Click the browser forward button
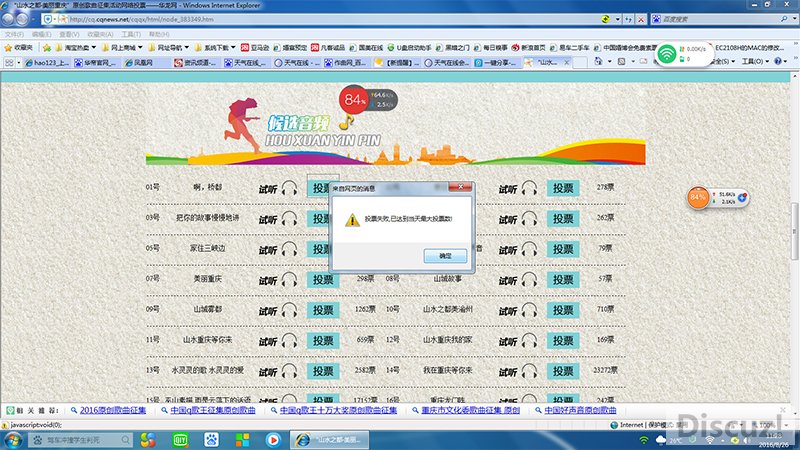This screenshot has height=450, width=800. click(22, 19)
